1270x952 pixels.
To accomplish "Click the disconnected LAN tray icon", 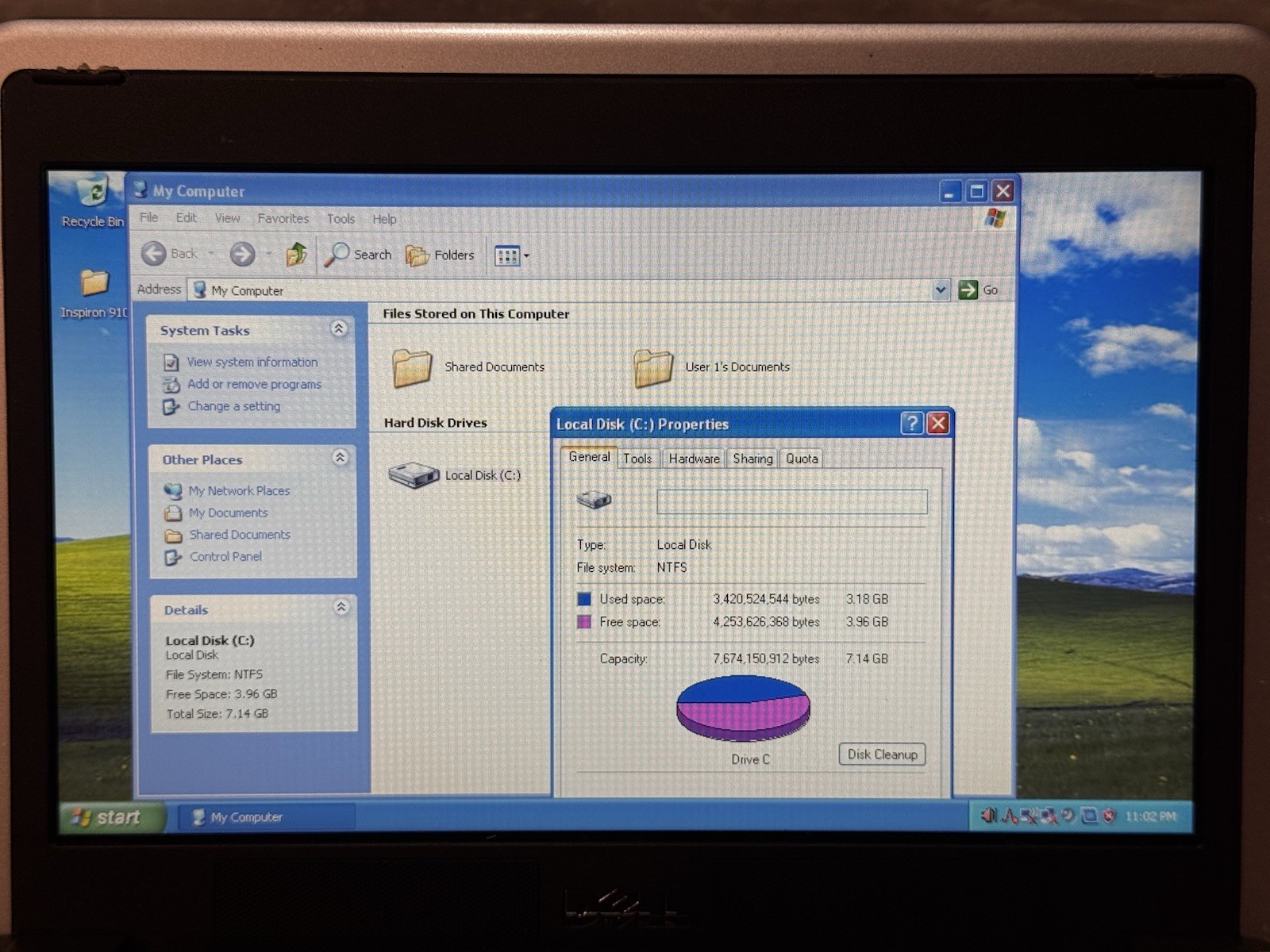I will tap(1049, 816).
